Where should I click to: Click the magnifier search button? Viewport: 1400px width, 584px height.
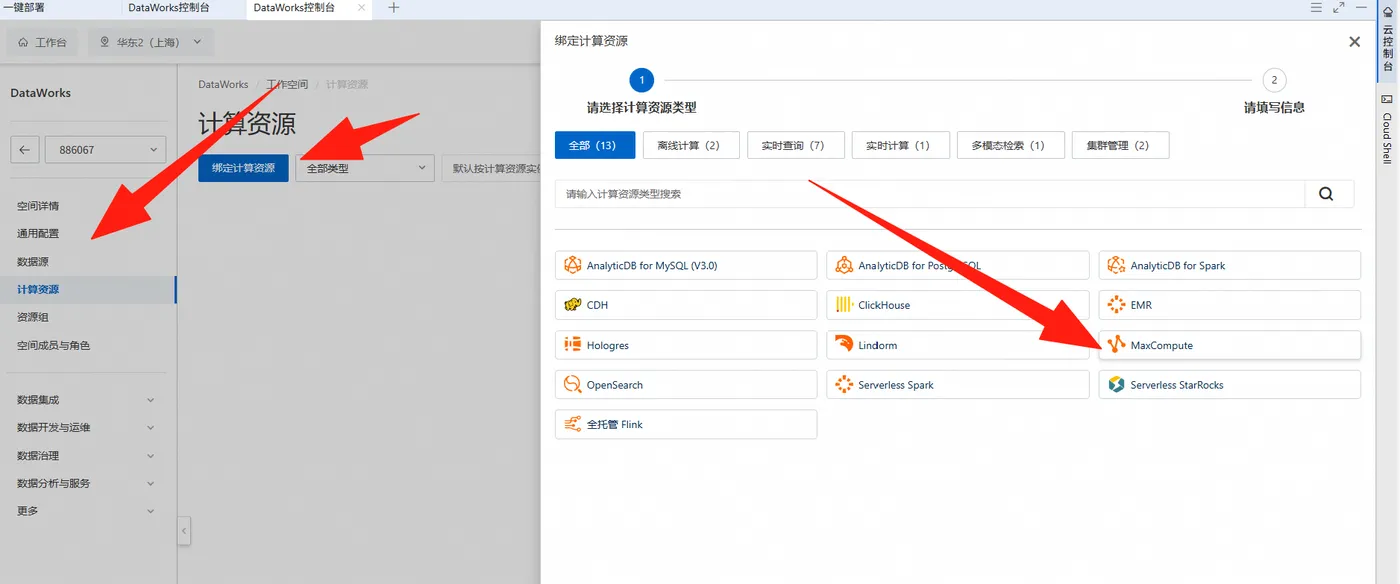[1328, 194]
